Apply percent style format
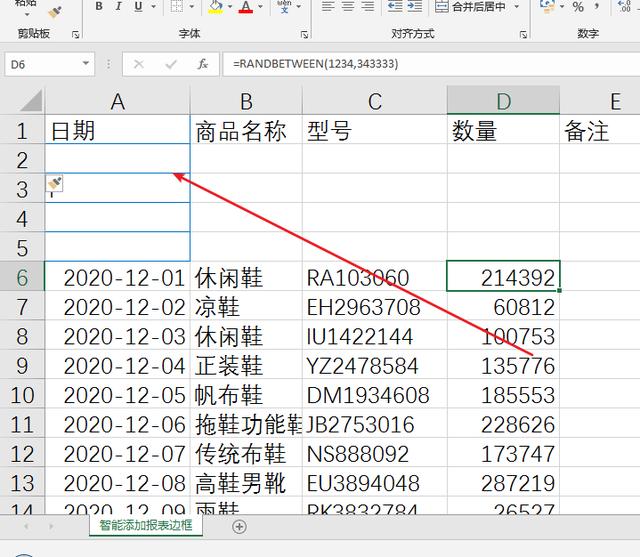The height and width of the screenshot is (557, 640). click(578, 7)
